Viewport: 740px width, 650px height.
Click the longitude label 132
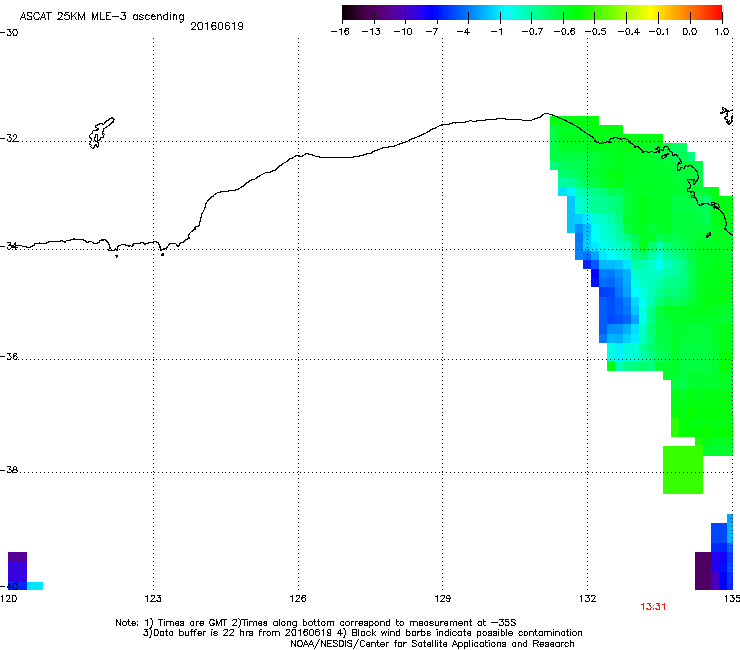(588, 599)
